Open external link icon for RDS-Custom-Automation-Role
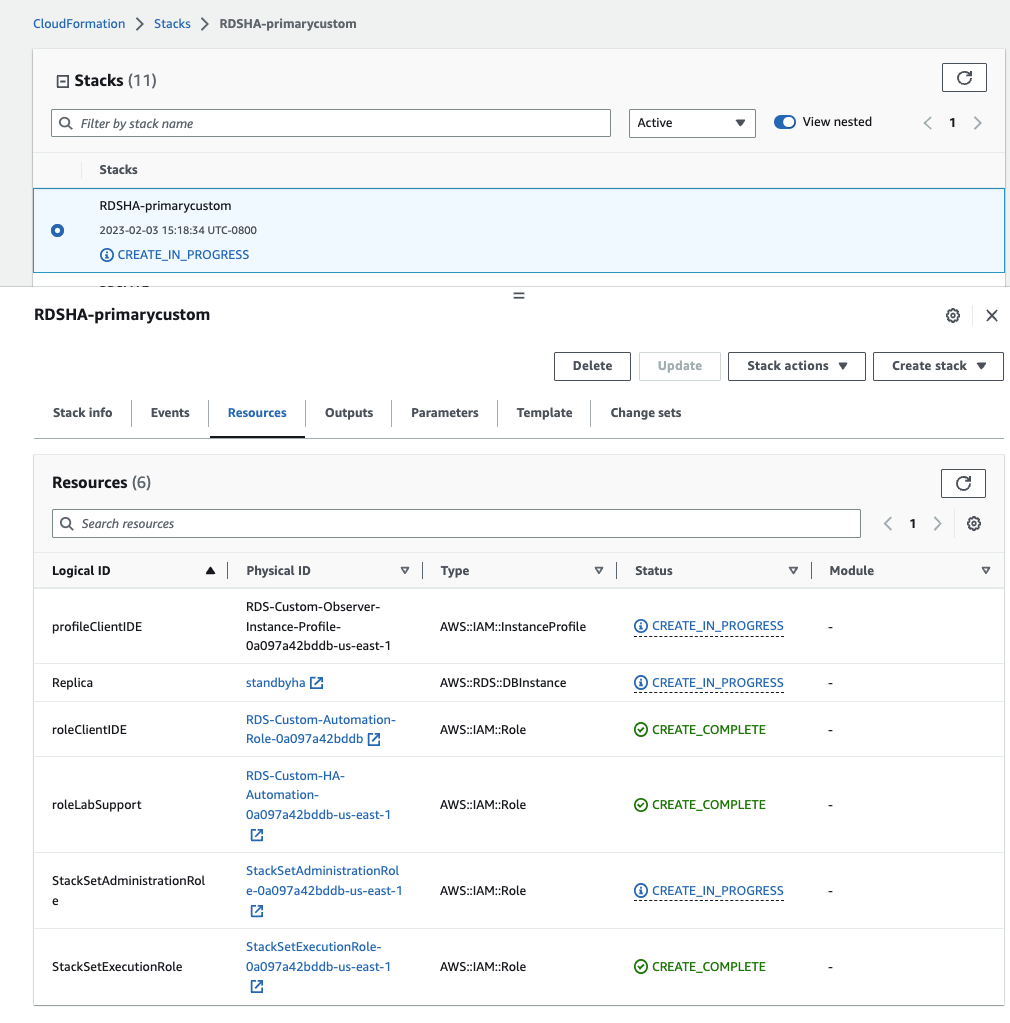The width and height of the screenshot is (1010, 1023). [374, 739]
